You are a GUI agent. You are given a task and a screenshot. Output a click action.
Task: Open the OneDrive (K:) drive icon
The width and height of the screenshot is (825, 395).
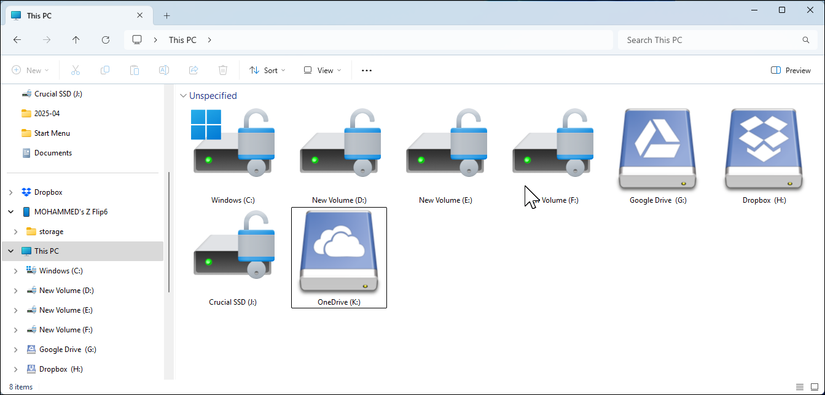click(x=339, y=251)
